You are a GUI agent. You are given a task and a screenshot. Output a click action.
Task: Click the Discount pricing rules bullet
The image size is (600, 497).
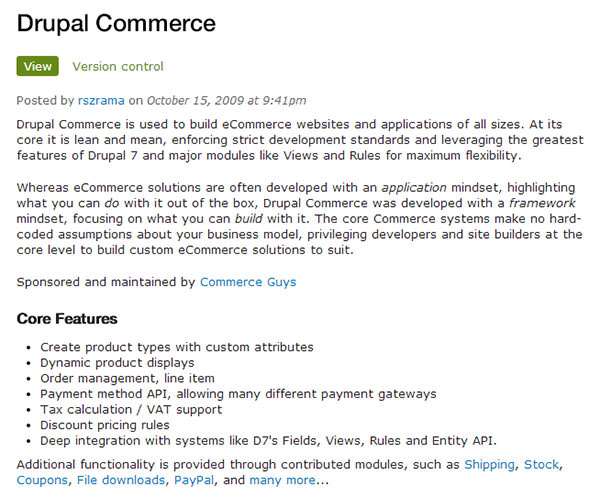pos(104,425)
